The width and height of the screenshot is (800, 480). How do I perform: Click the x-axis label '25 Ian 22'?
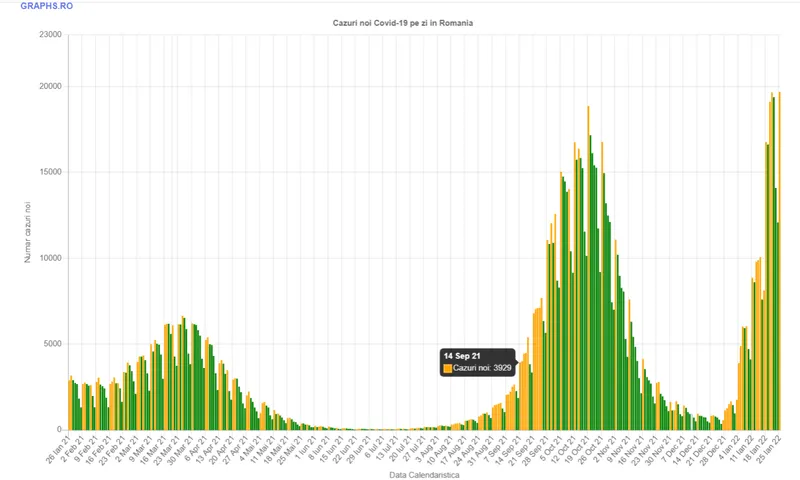769,449
